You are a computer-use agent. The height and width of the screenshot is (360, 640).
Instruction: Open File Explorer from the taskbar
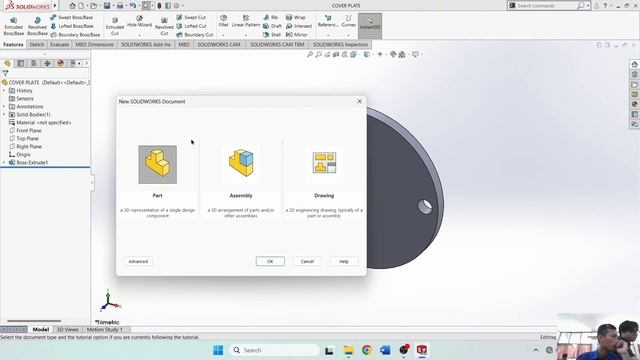(x=348, y=350)
